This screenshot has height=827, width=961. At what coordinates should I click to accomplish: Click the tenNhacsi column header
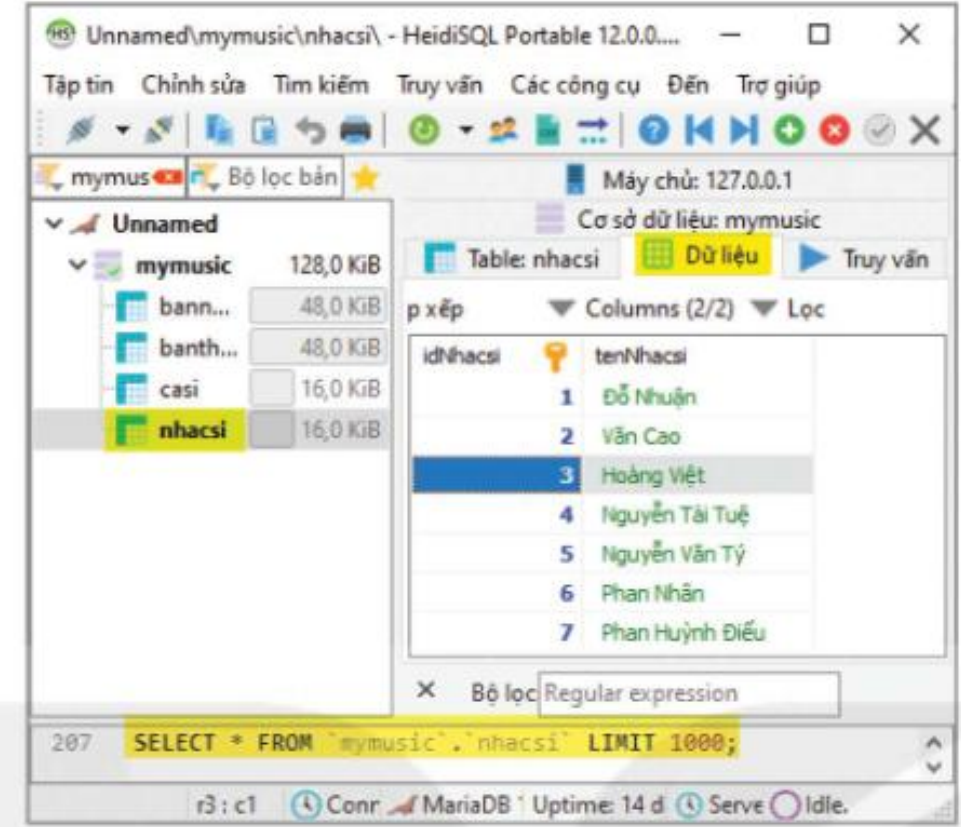[697, 356]
